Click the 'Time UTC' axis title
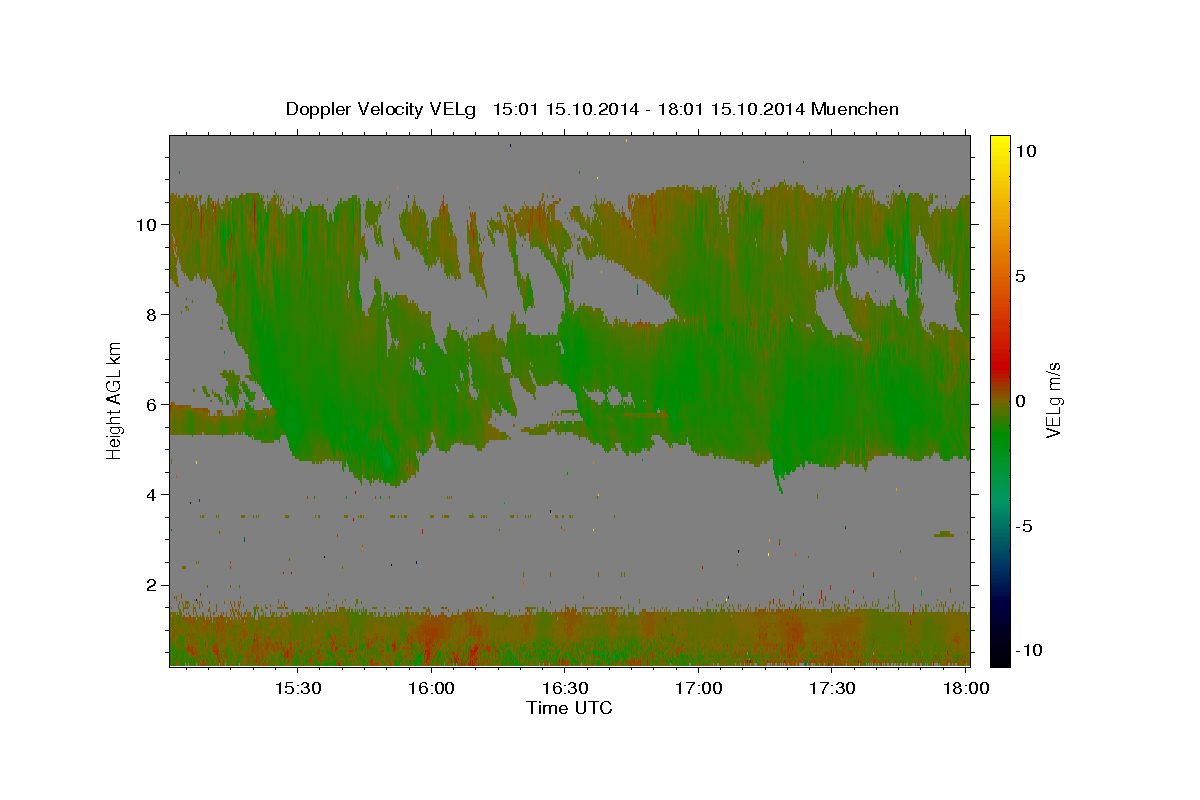 (569, 708)
